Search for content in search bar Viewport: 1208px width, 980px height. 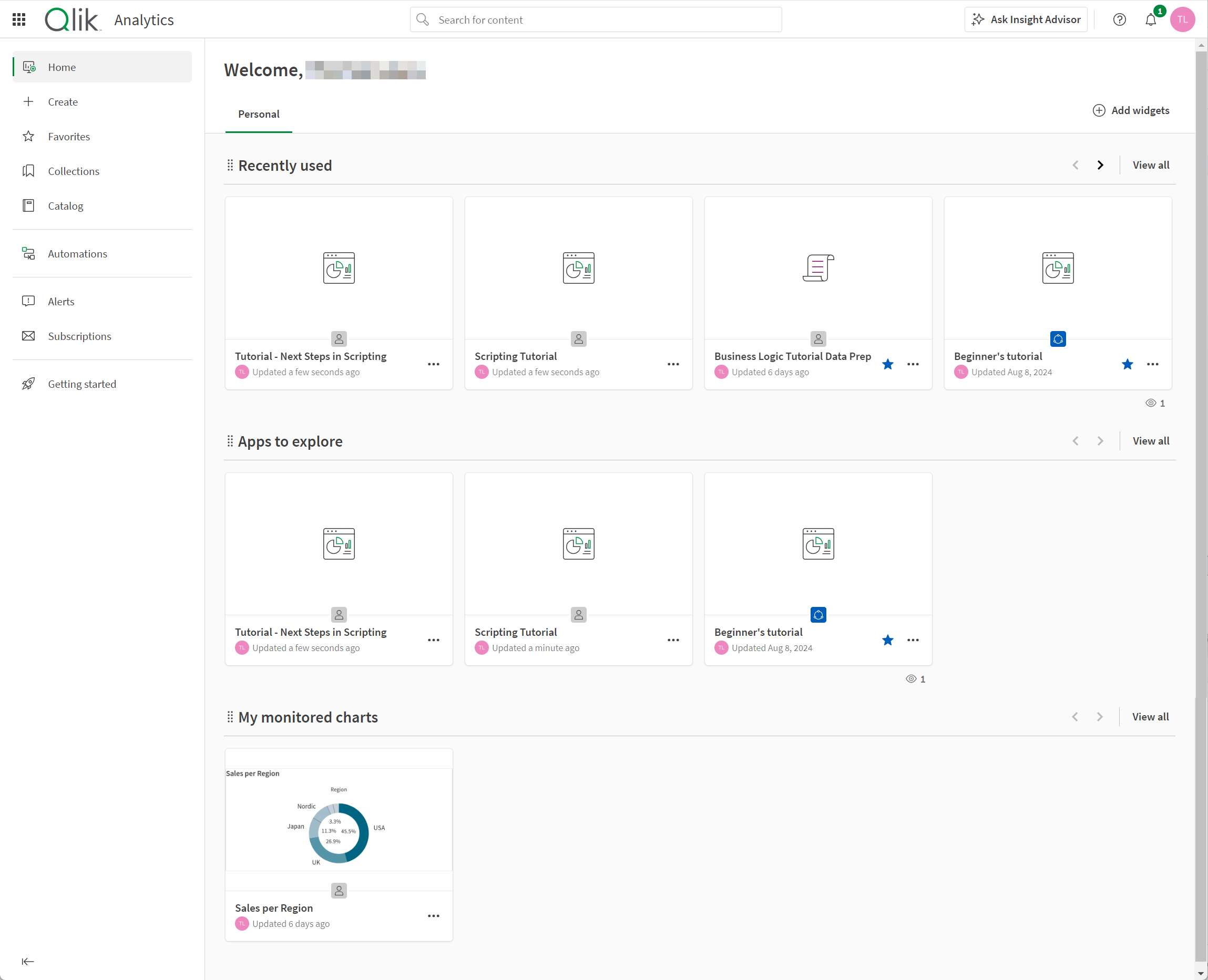(596, 19)
